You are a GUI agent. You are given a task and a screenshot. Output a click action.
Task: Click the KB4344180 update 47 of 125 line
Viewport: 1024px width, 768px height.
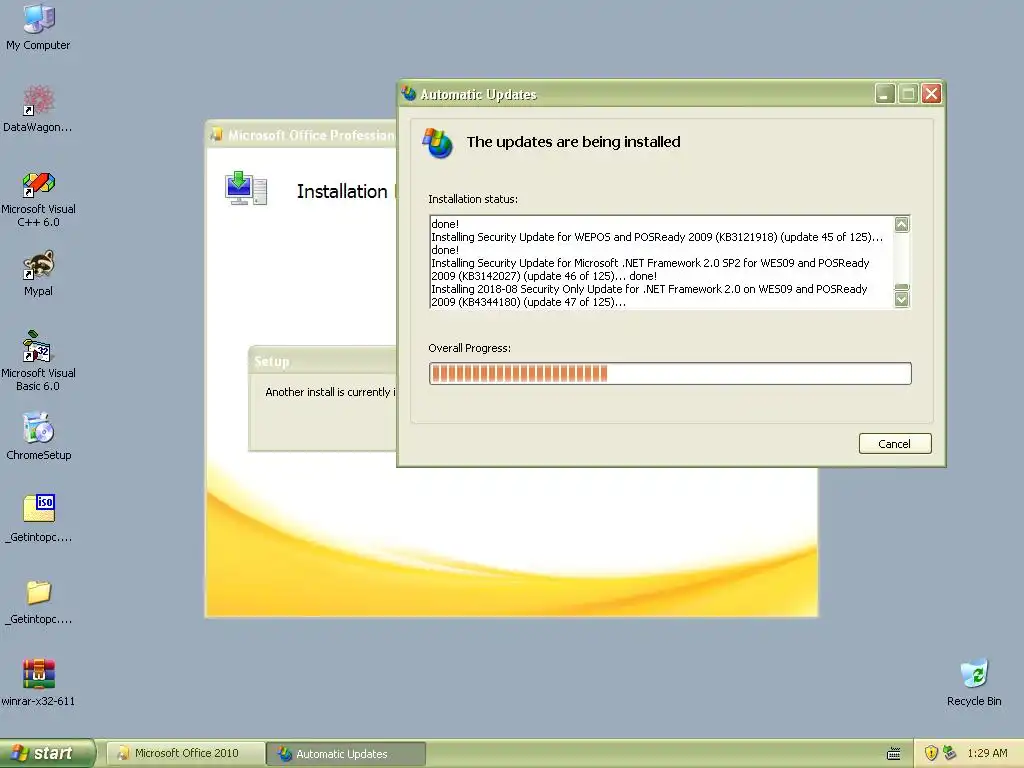tap(649, 296)
